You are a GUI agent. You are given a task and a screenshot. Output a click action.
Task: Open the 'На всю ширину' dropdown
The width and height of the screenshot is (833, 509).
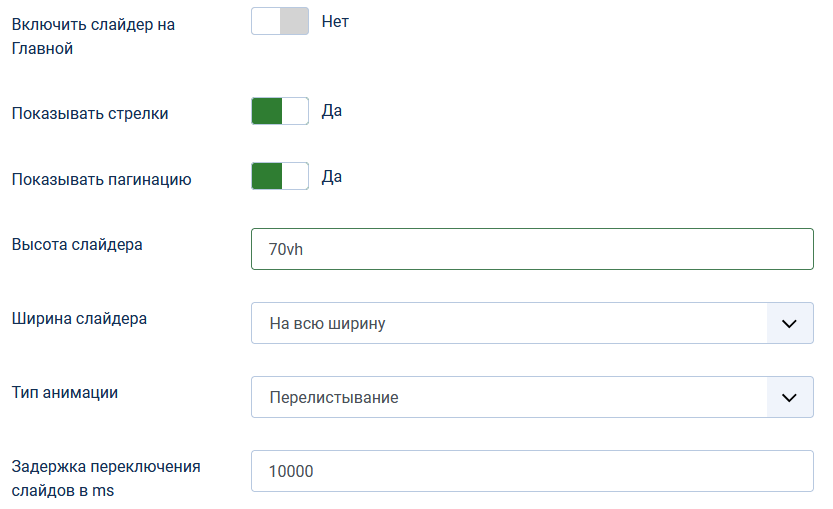(x=508, y=324)
